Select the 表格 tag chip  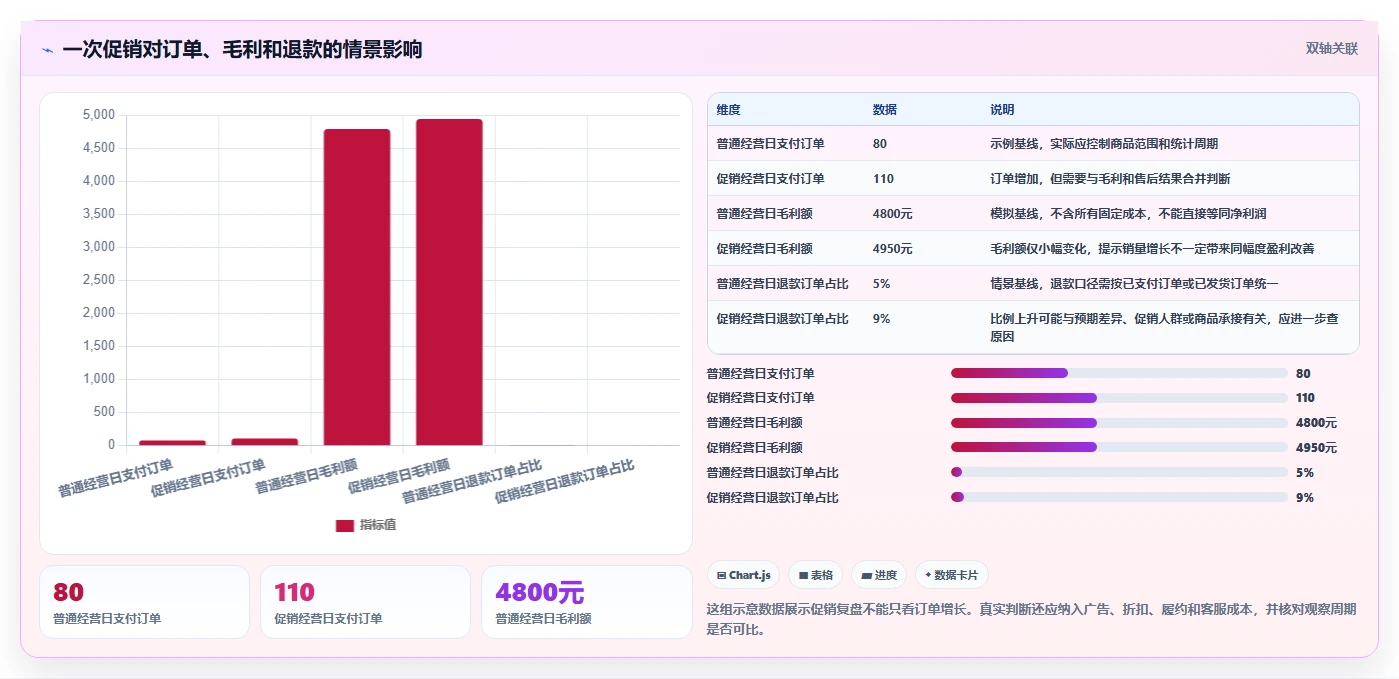point(815,575)
